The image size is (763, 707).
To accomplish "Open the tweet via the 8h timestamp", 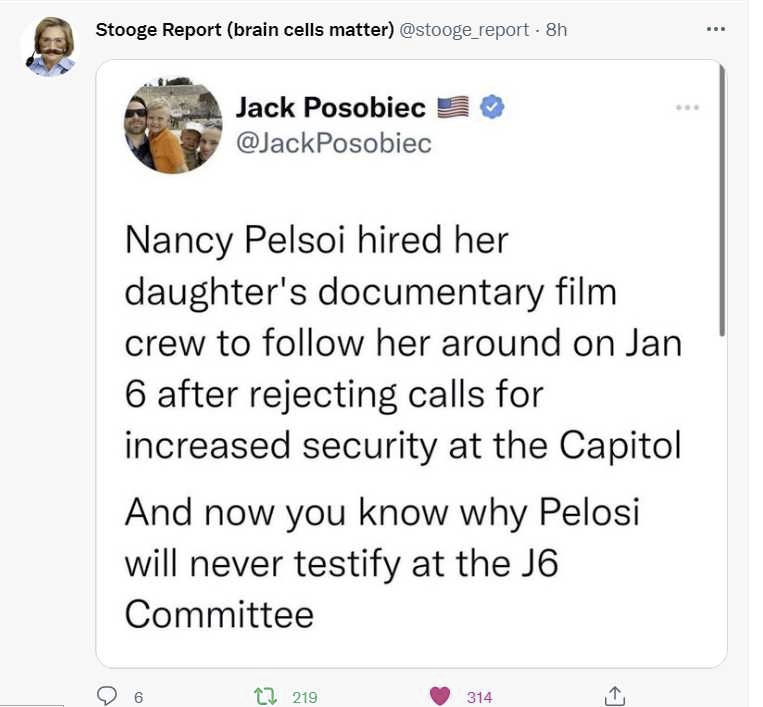I will click(x=556, y=29).
